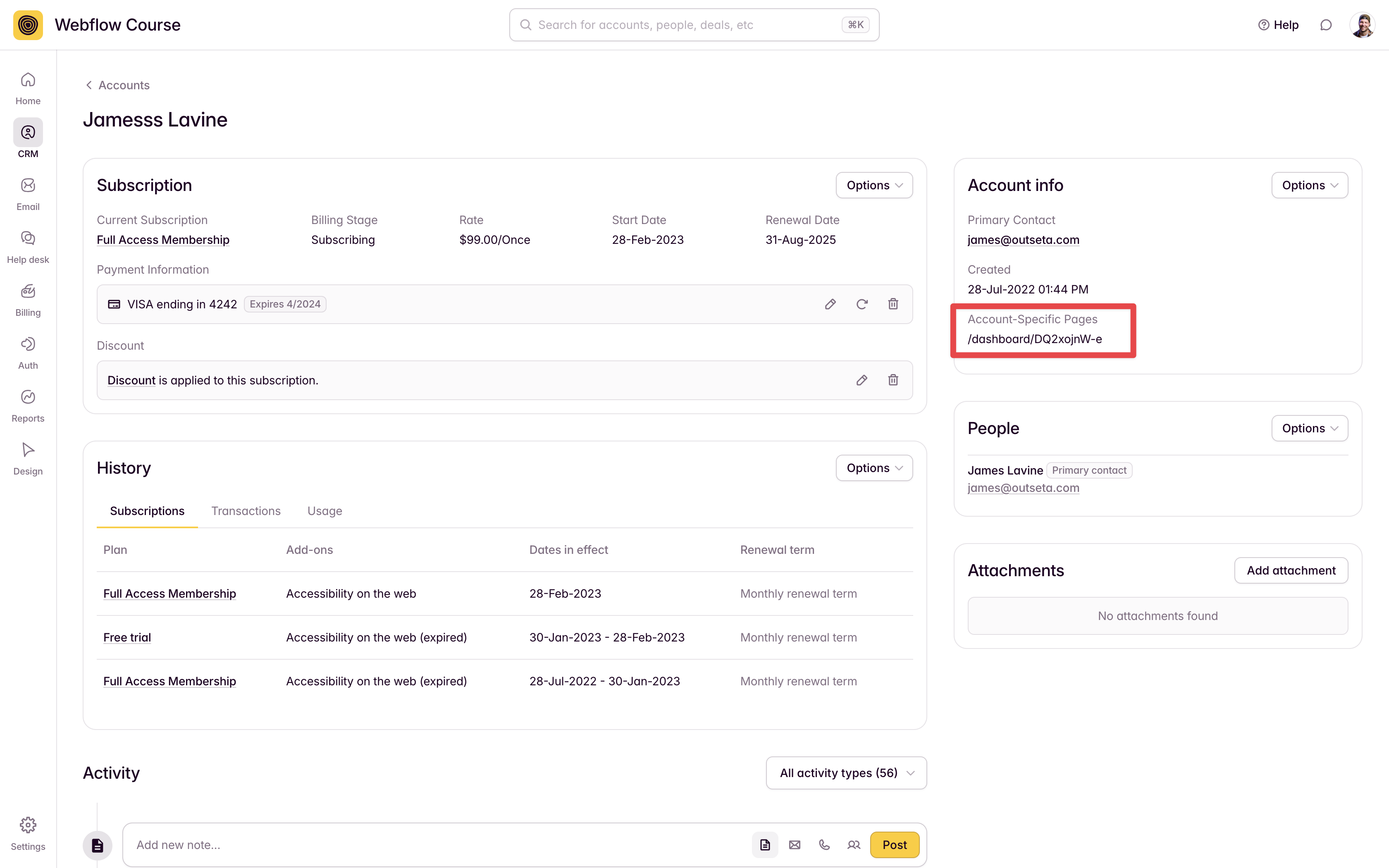Open the chat bubble icon in header
Viewport: 1389px width, 868px height.
click(1326, 25)
